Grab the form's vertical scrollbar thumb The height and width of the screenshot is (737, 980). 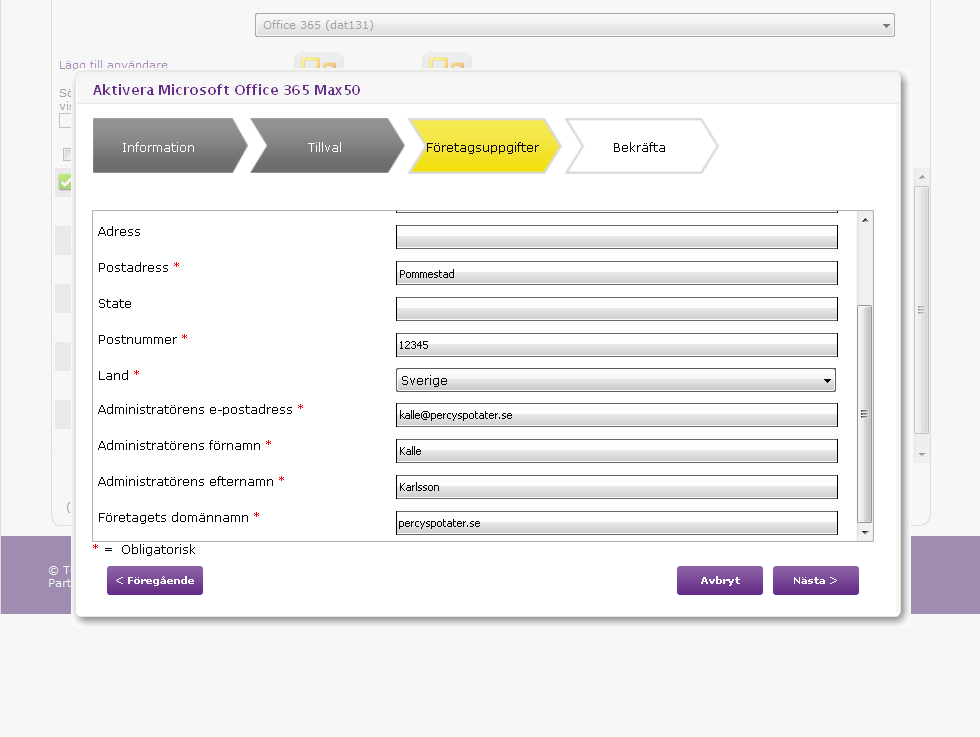(864, 413)
